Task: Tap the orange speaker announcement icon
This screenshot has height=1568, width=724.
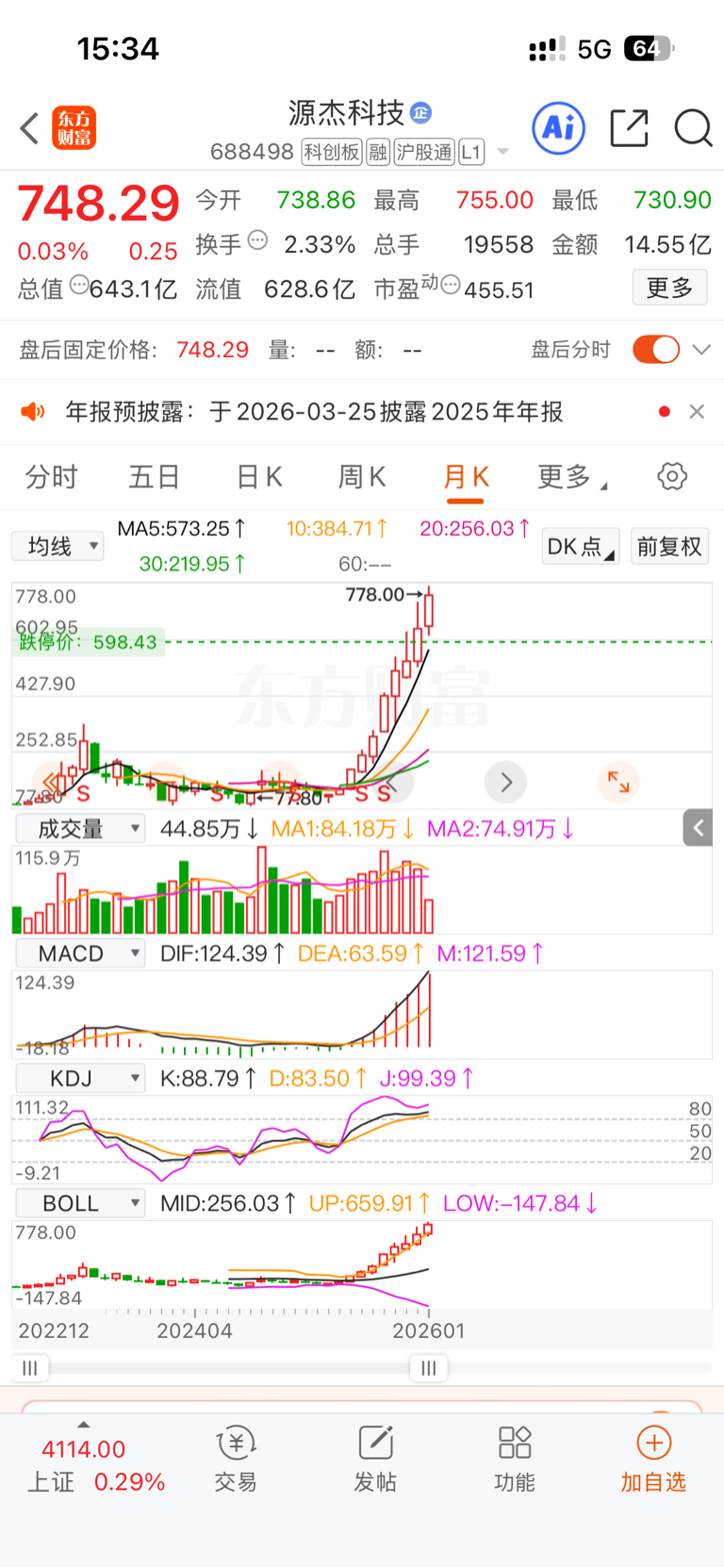Action: [33, 412]
